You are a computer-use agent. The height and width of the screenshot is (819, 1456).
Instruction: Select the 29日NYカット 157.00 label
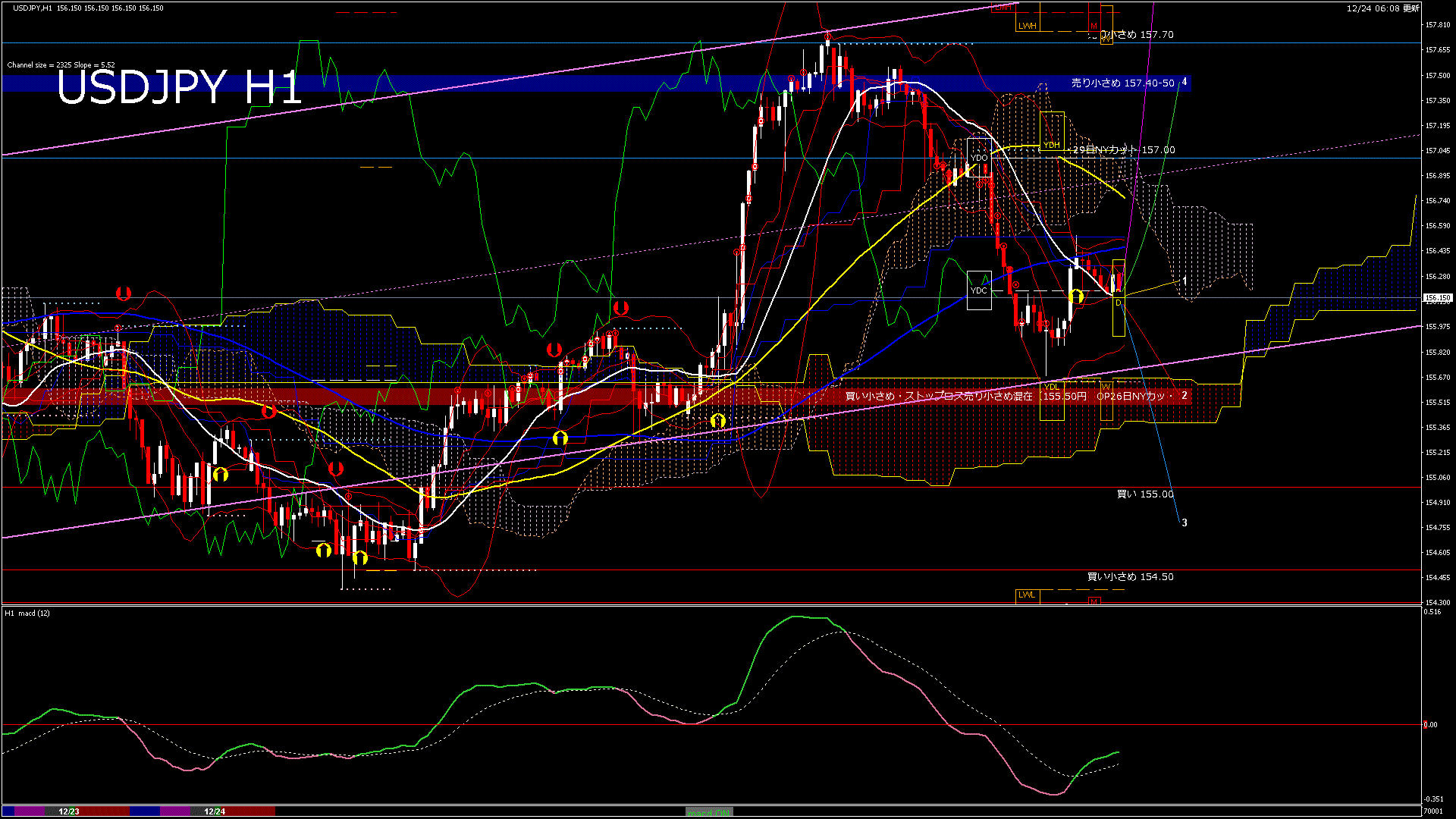click(1124, 150)
